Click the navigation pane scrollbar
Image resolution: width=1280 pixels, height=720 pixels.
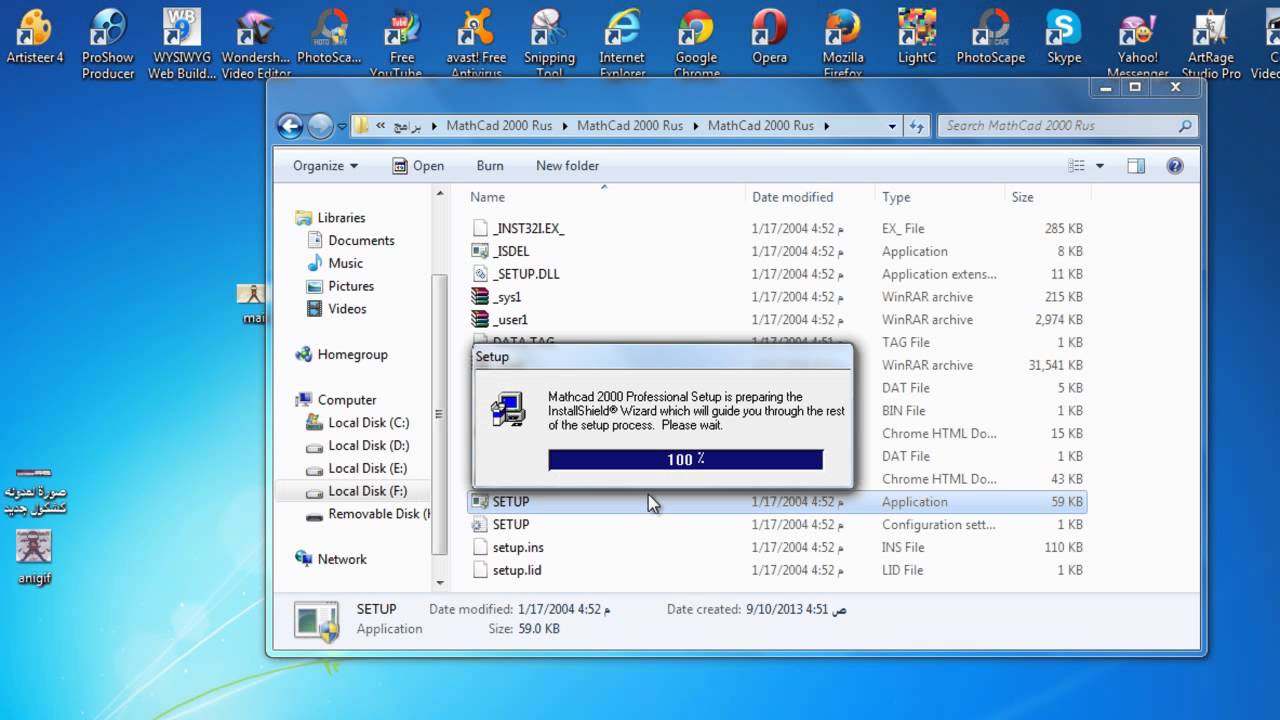439,414
